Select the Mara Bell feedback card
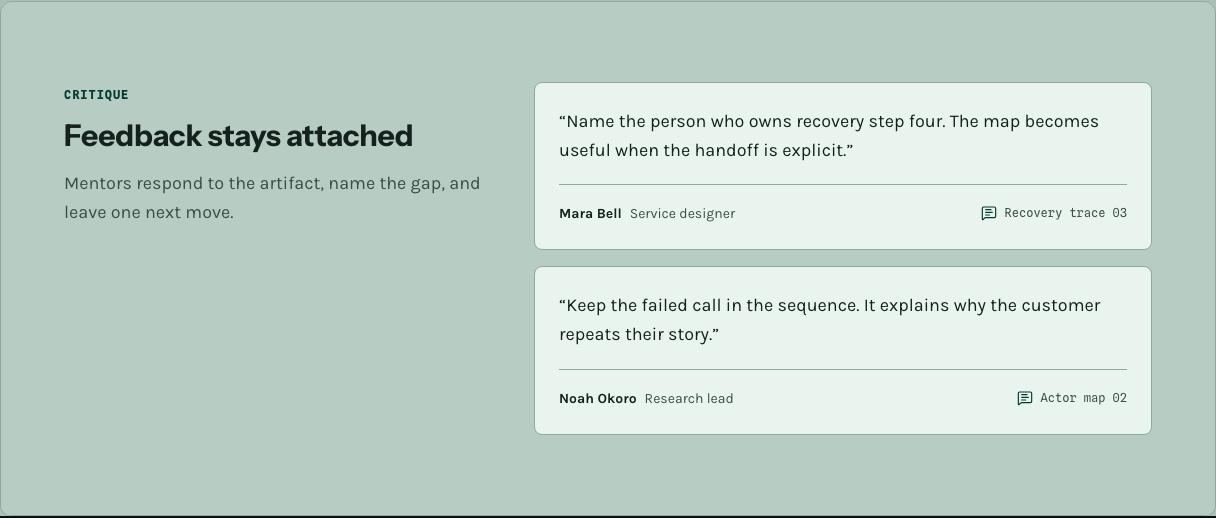1216x518 pixels. (x=843, y=166)
